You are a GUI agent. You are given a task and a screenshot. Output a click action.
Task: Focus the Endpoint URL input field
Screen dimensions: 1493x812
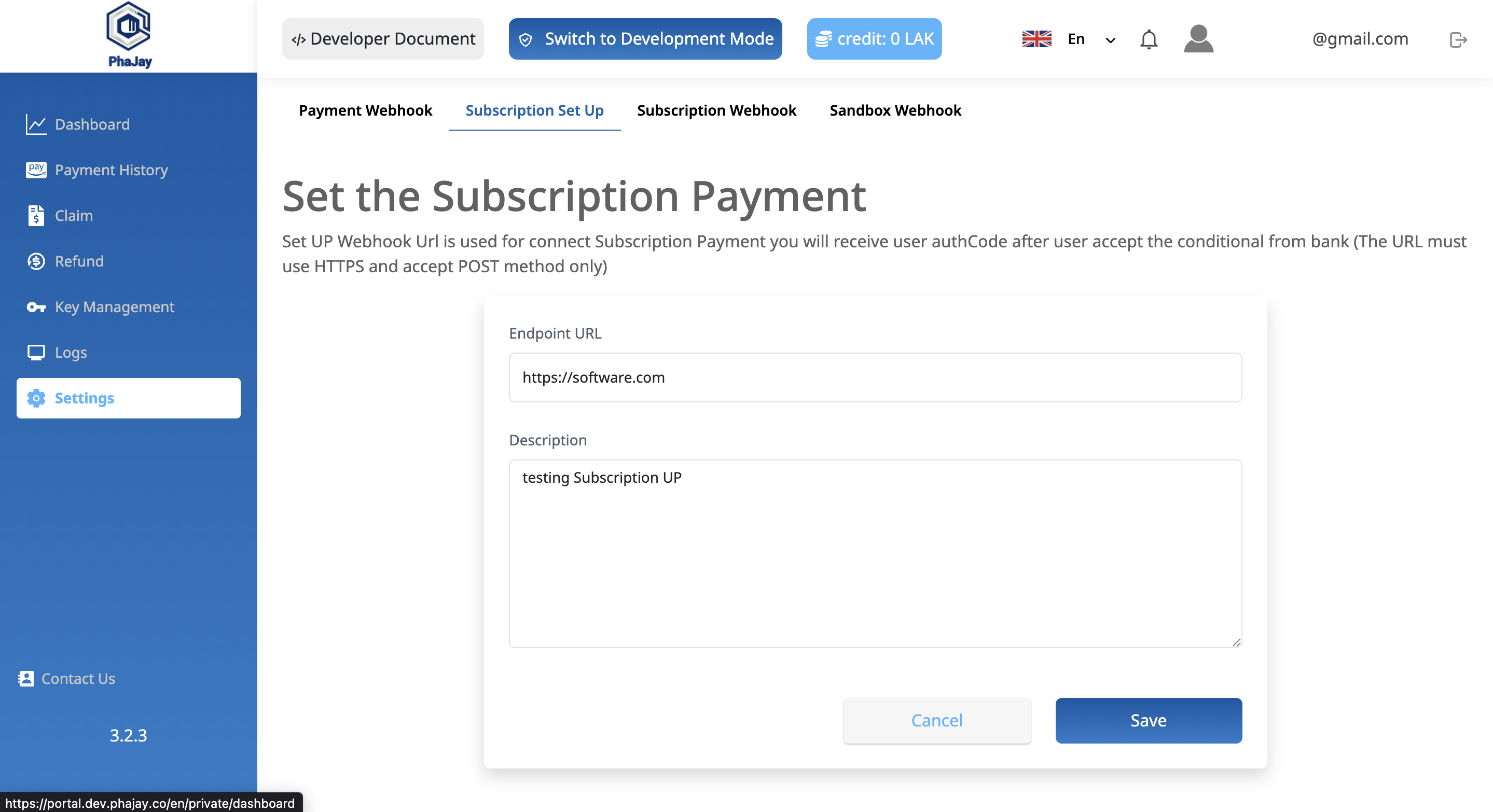[x=875, y=377]
